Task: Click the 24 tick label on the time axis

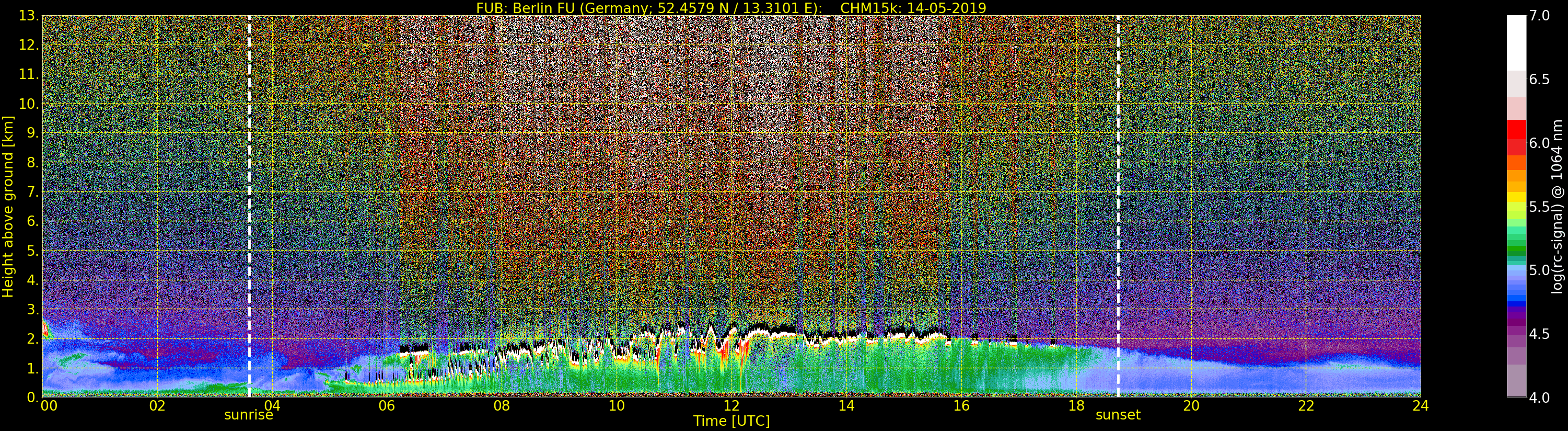Action: (1420, 406)
